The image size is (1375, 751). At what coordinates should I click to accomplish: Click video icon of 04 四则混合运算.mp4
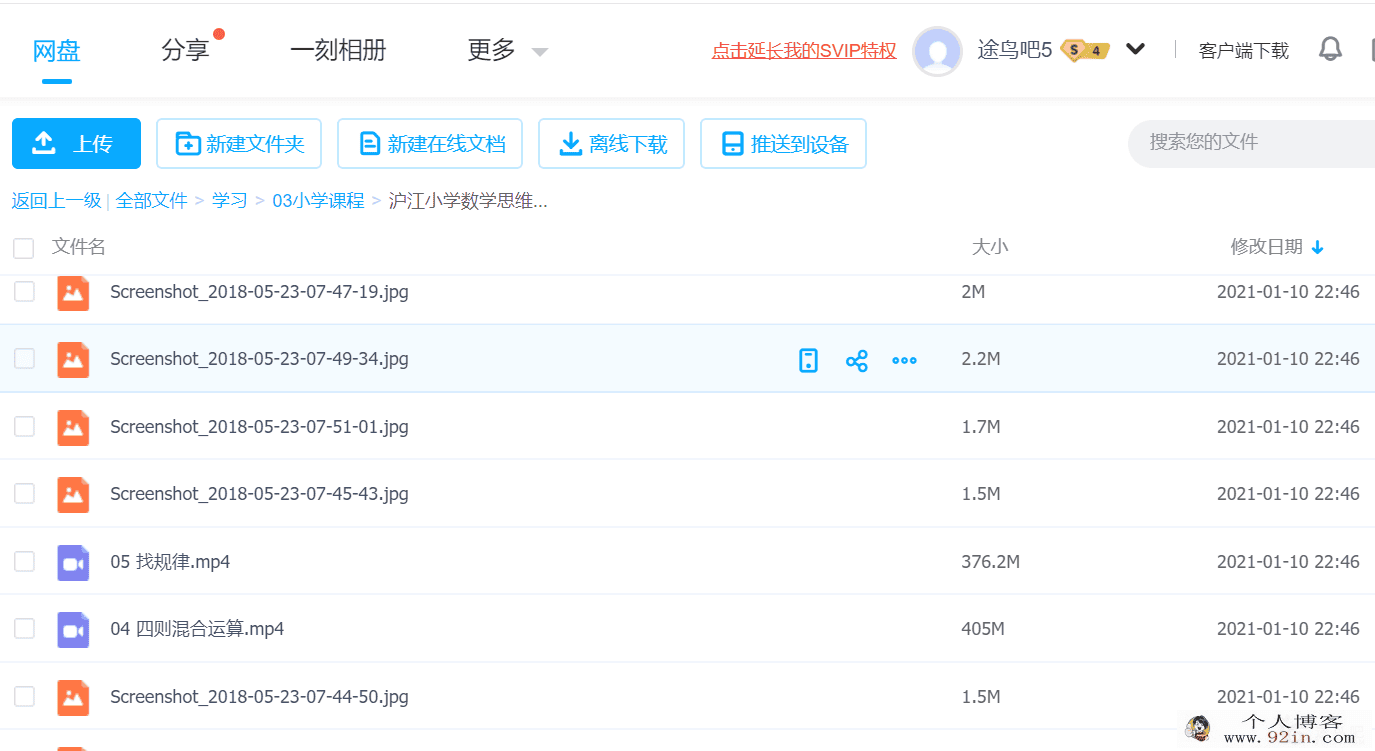pos(73,629)
